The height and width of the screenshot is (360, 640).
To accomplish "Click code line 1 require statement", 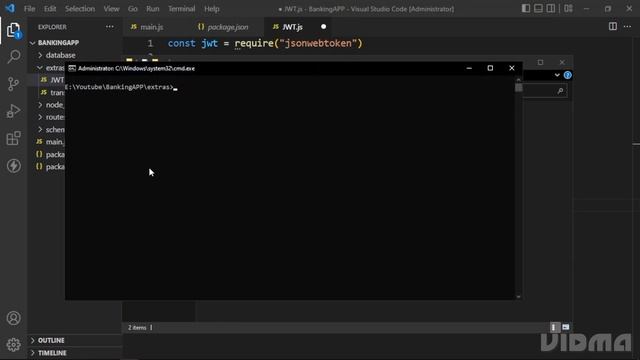I will tap(265, 43).
